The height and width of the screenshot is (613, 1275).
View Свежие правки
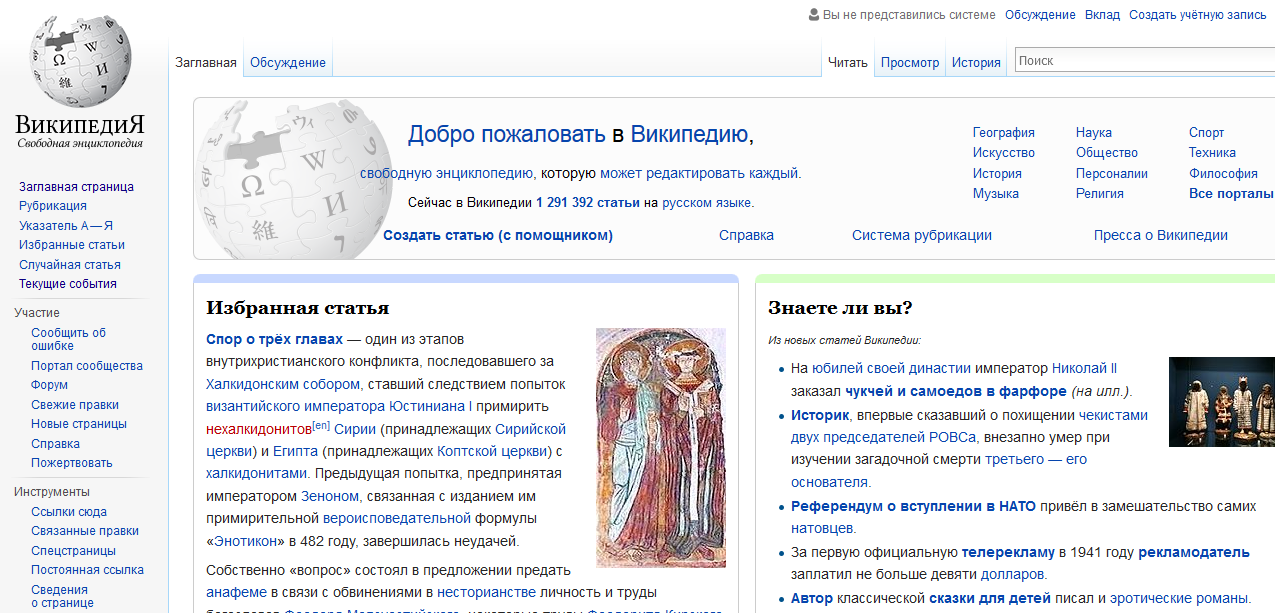(x=75, y=405)
